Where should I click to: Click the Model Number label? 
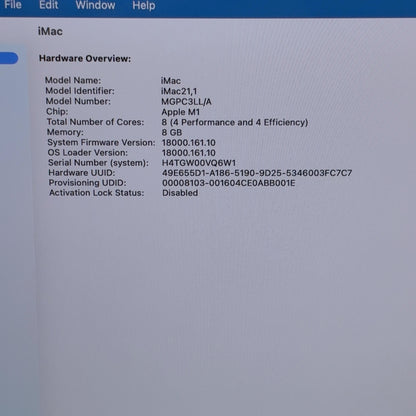pyautogui.click(x=78, y=101)
